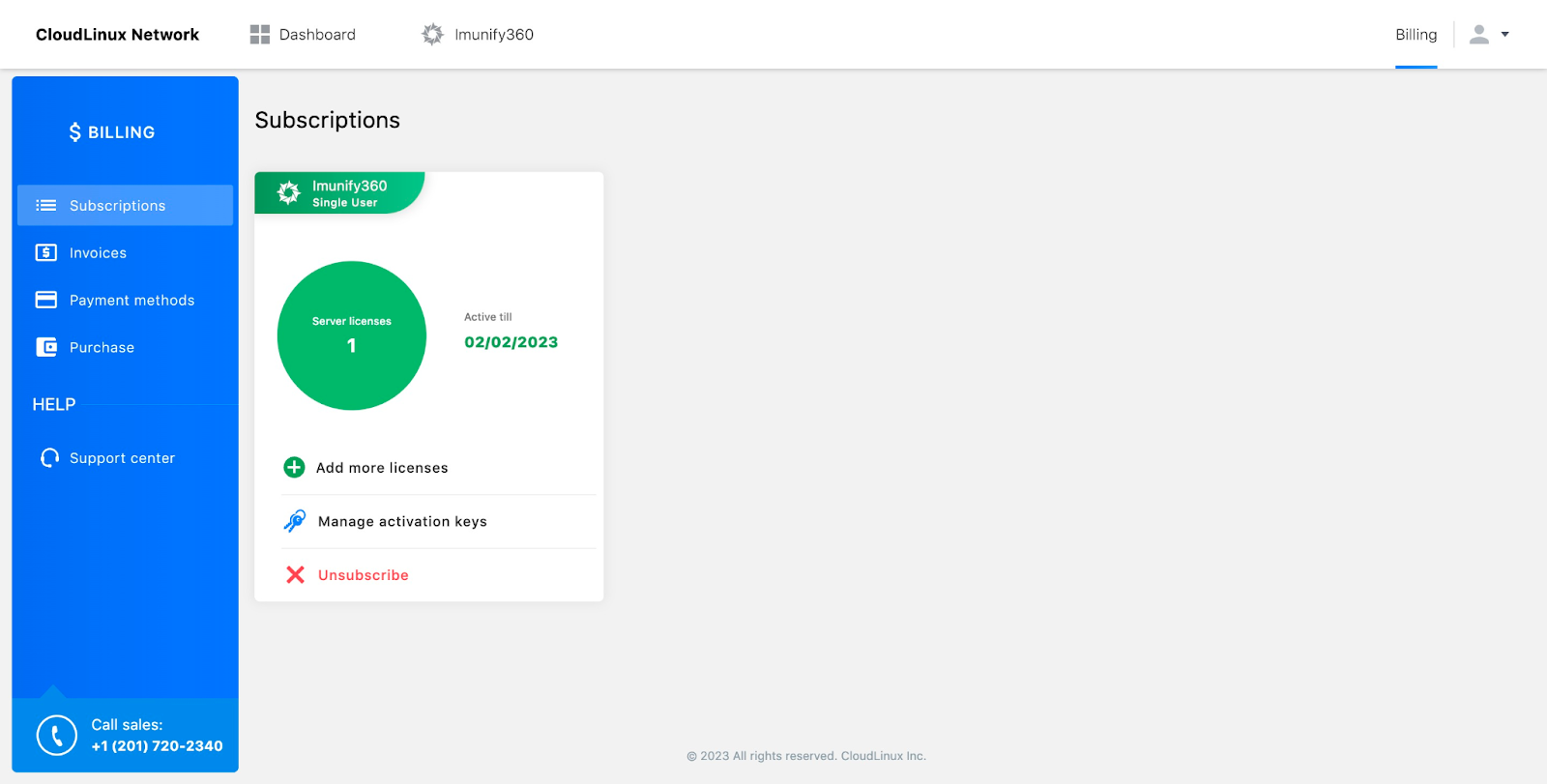Click the Subscriptions page heading
The height and width of the screenshot is (784, 1547).
point(328,120)
